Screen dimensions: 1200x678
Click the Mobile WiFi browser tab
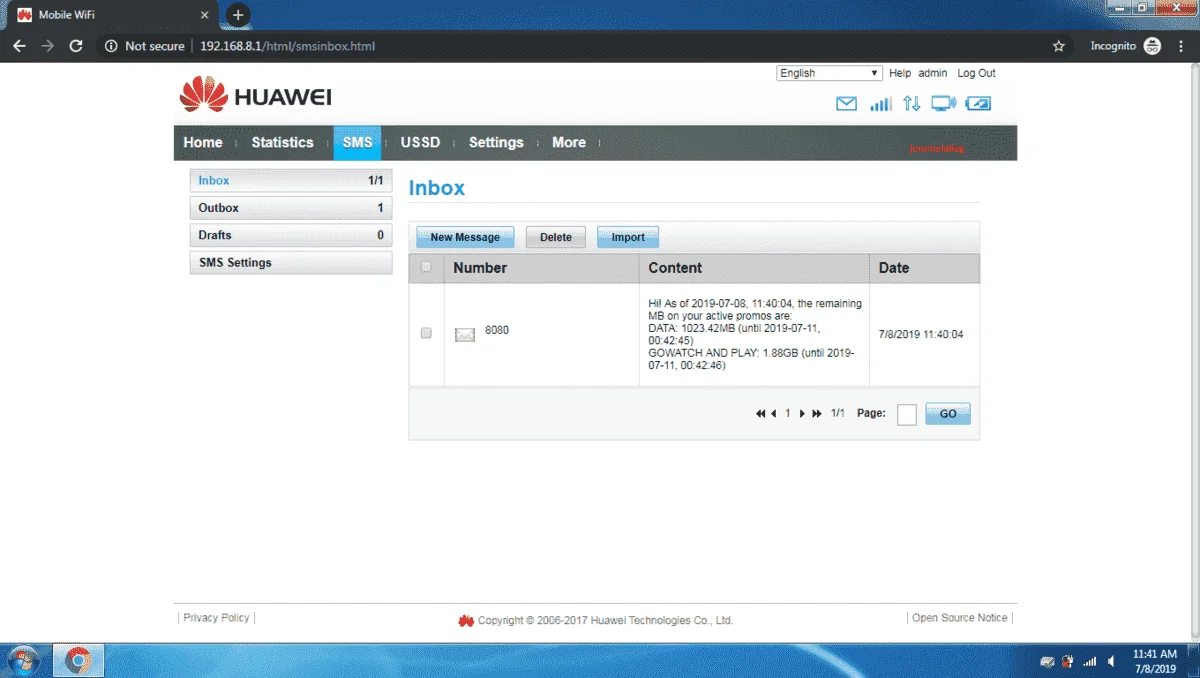tap(110, 15)
